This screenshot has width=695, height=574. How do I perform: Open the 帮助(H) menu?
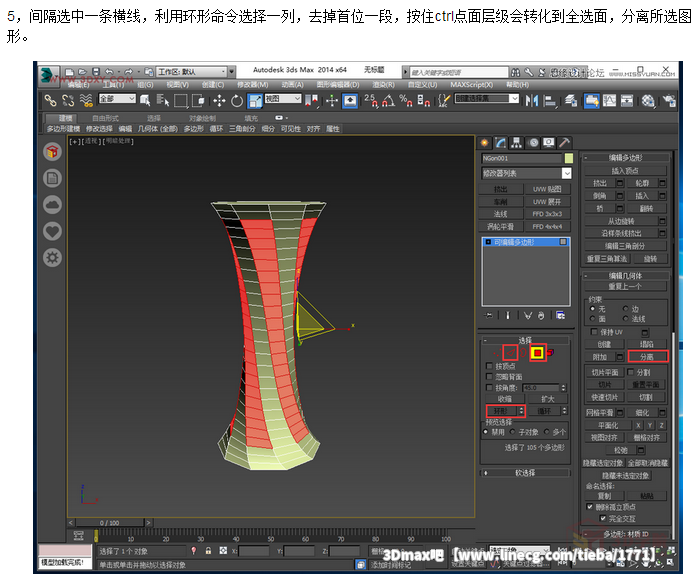(x=517, y=85)
